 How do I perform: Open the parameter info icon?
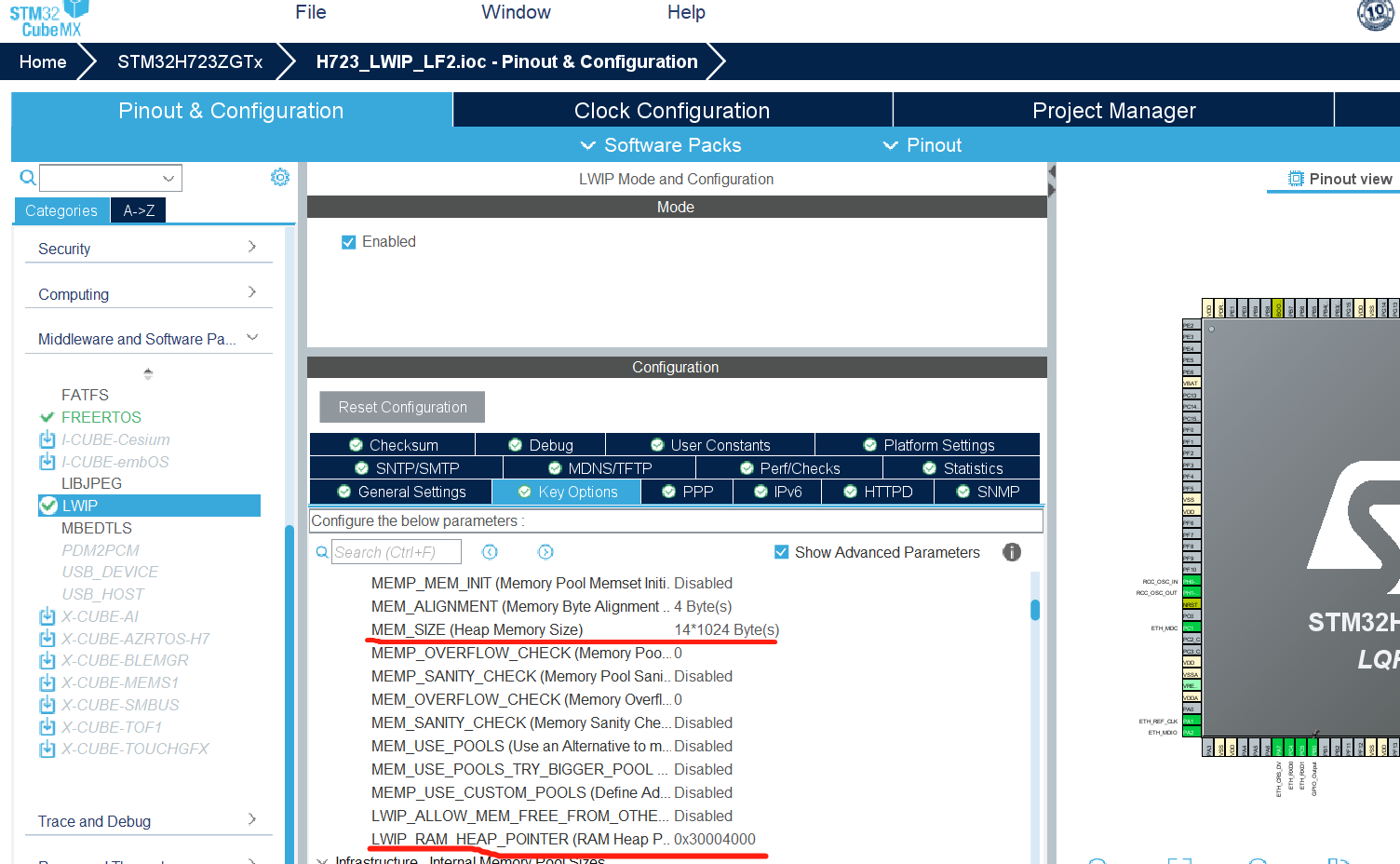(1012, 552)
